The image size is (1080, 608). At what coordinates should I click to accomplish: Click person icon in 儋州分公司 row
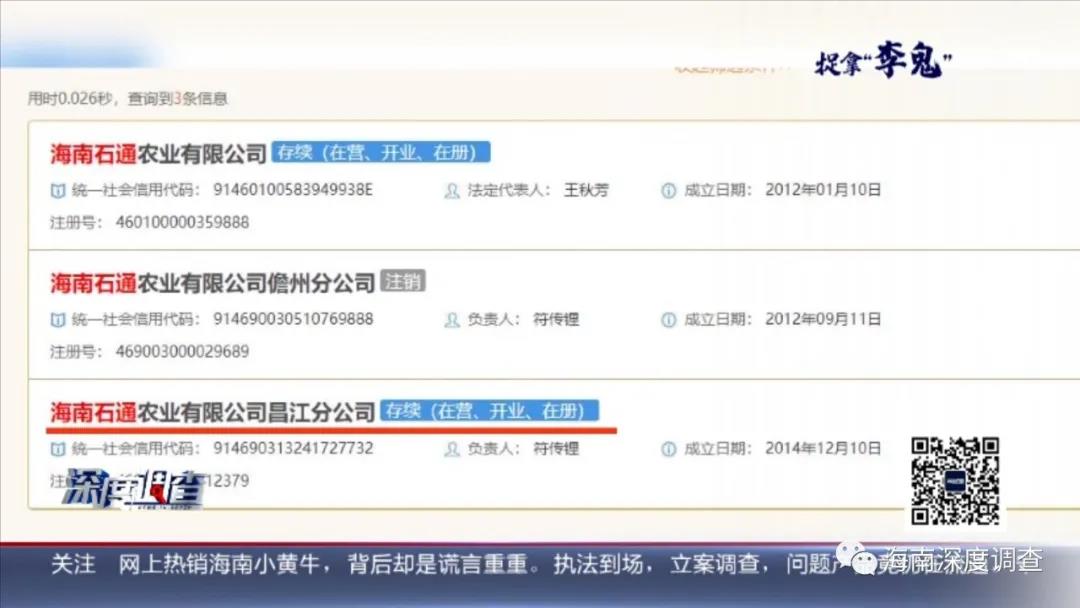tap(452, 320)
